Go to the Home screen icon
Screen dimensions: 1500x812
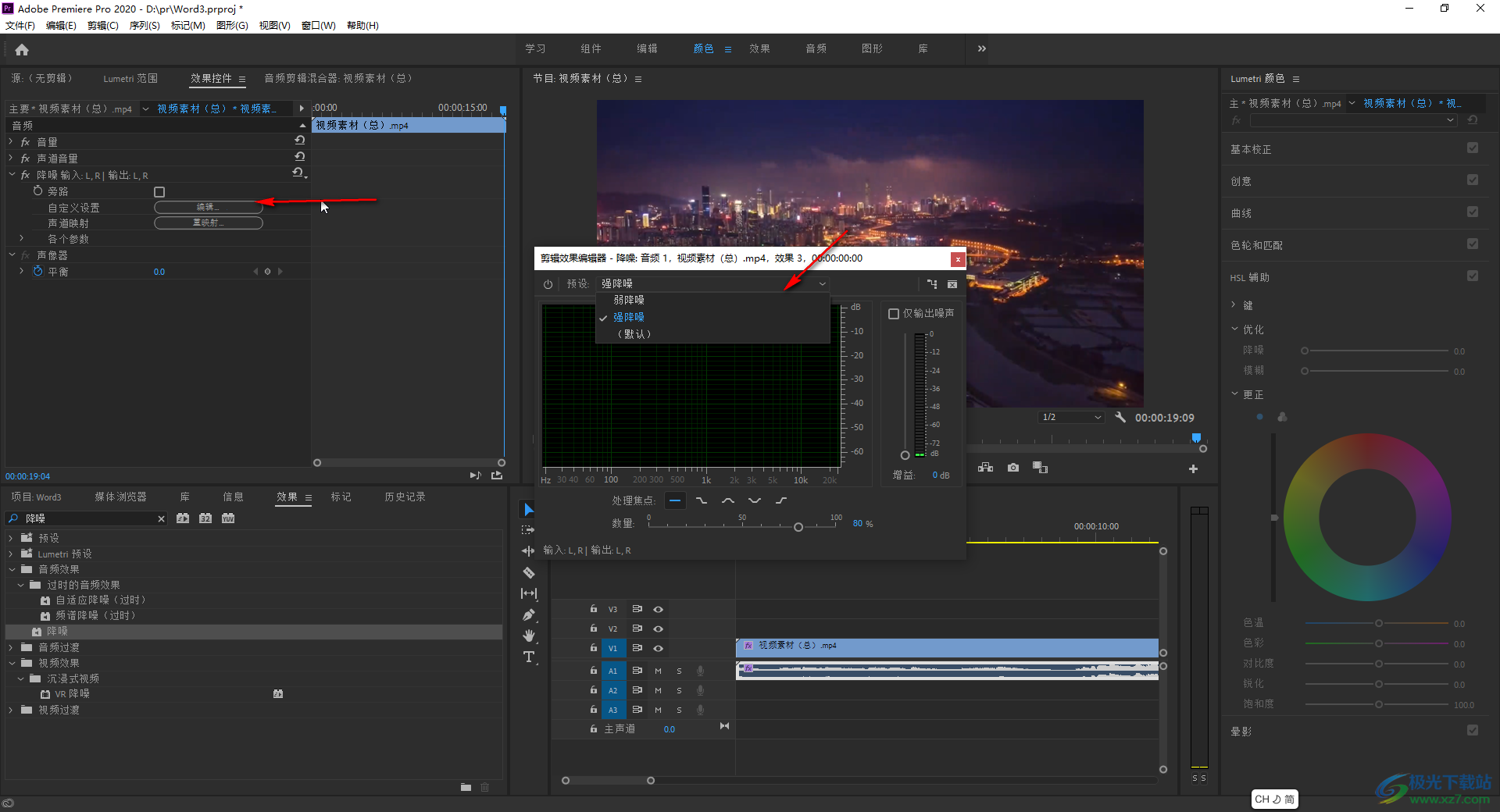tap(22, 50)
